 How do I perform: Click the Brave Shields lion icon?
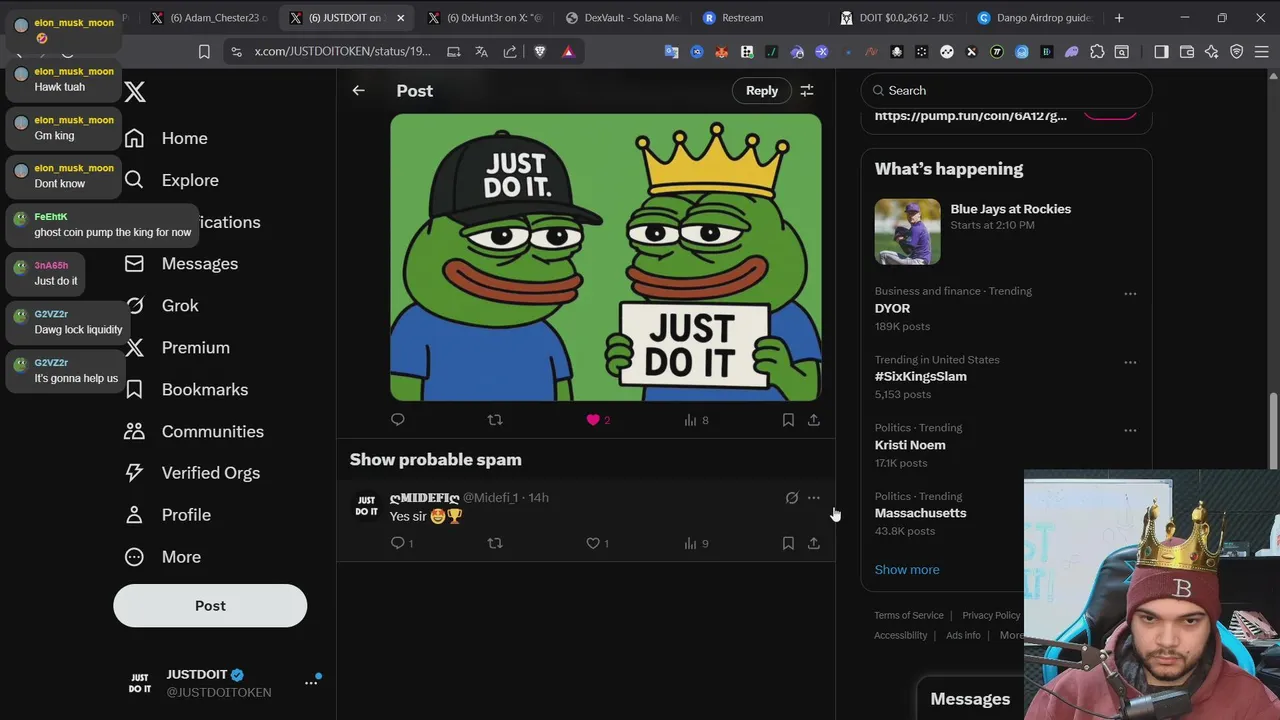pyautogui.click(x=540, y=52)
